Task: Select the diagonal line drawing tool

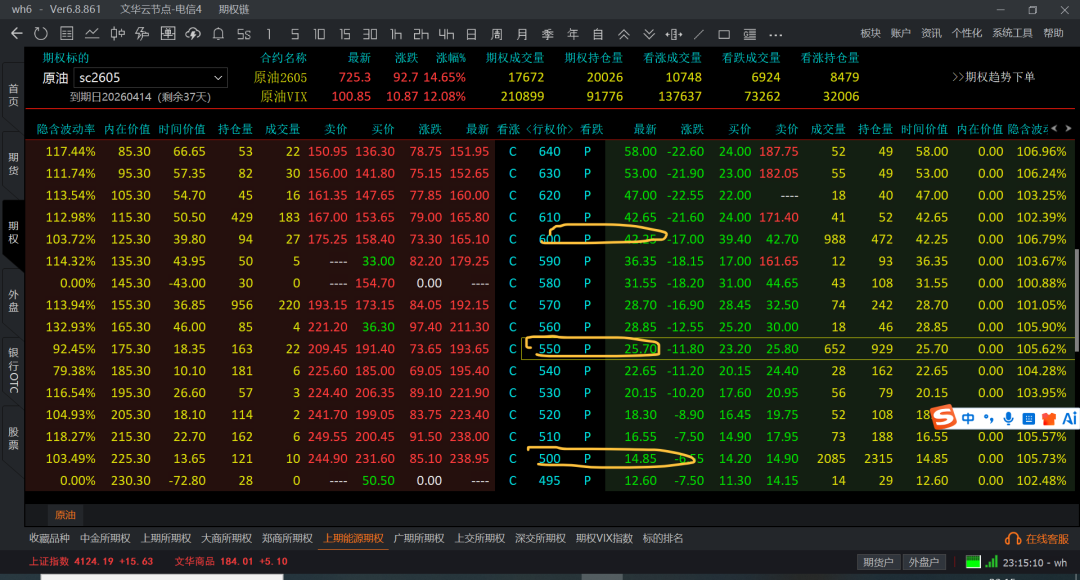Action: point(699,34)
